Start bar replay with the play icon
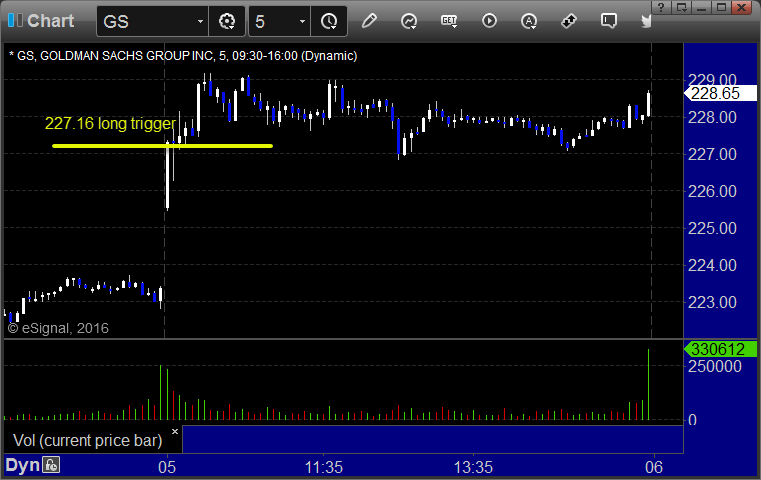Viewport: 761px width, 480px height. click(489, 21)
